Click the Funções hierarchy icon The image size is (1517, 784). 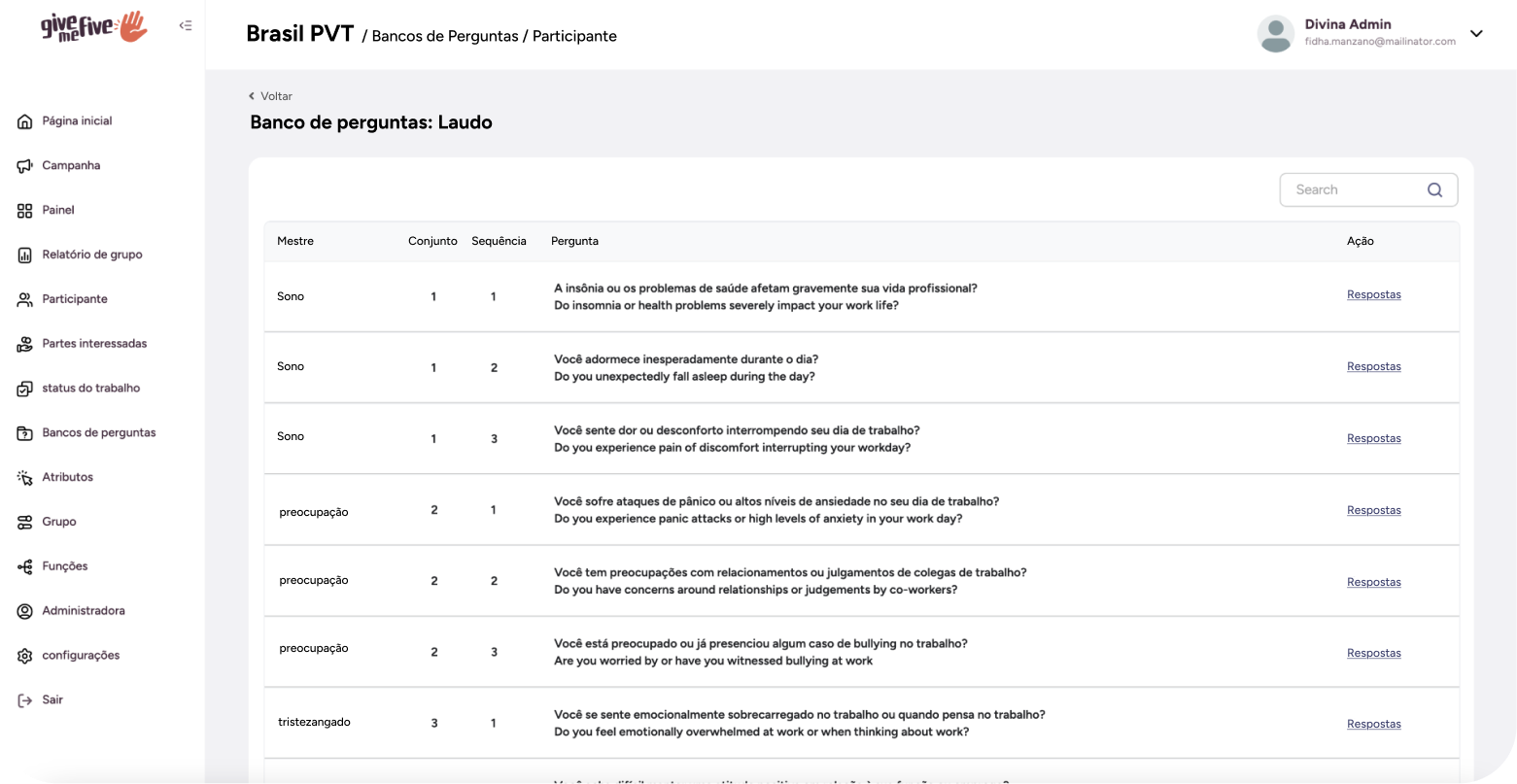25,567
